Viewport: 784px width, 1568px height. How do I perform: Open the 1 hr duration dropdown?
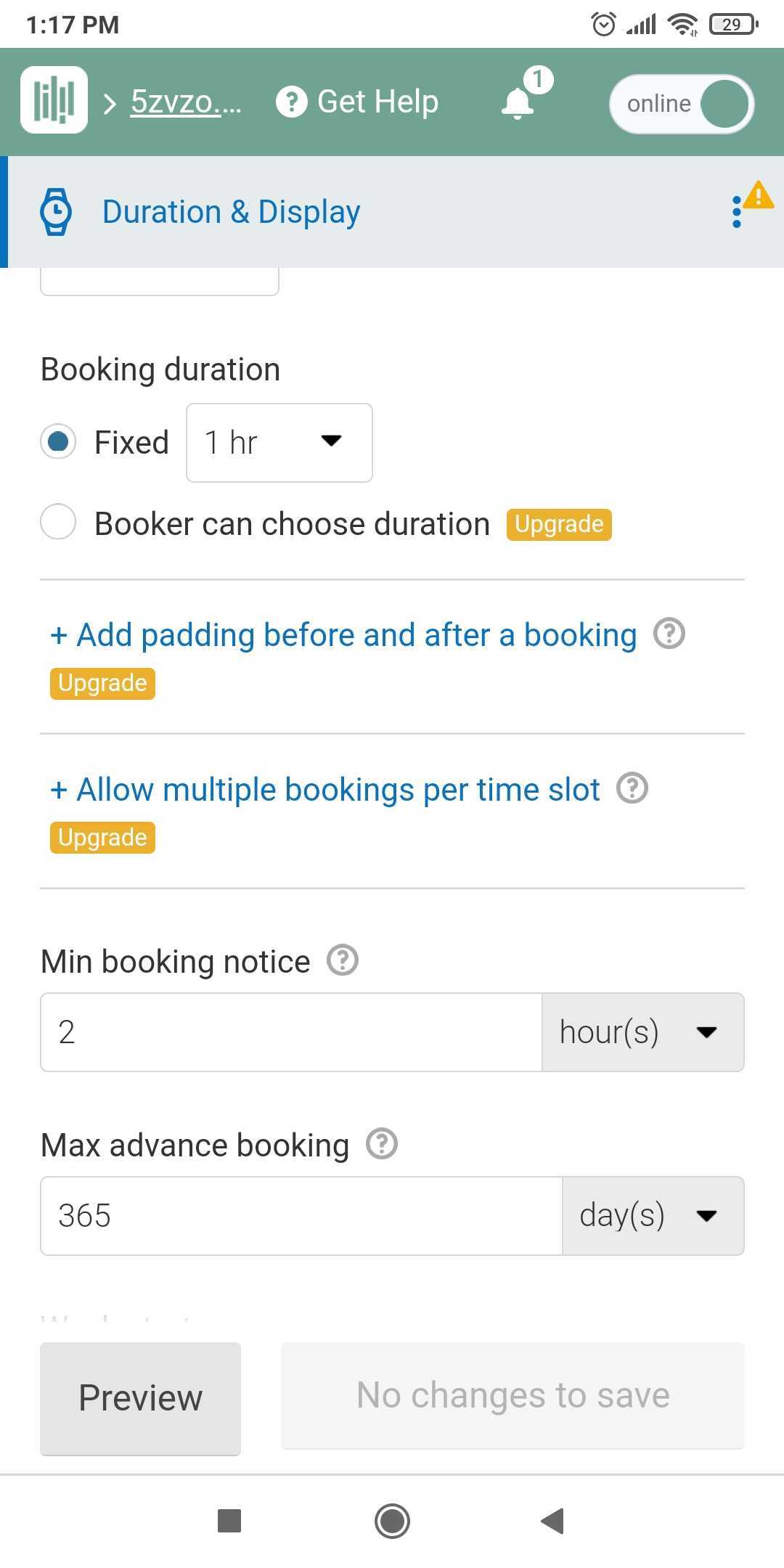[x=279, y=443]
